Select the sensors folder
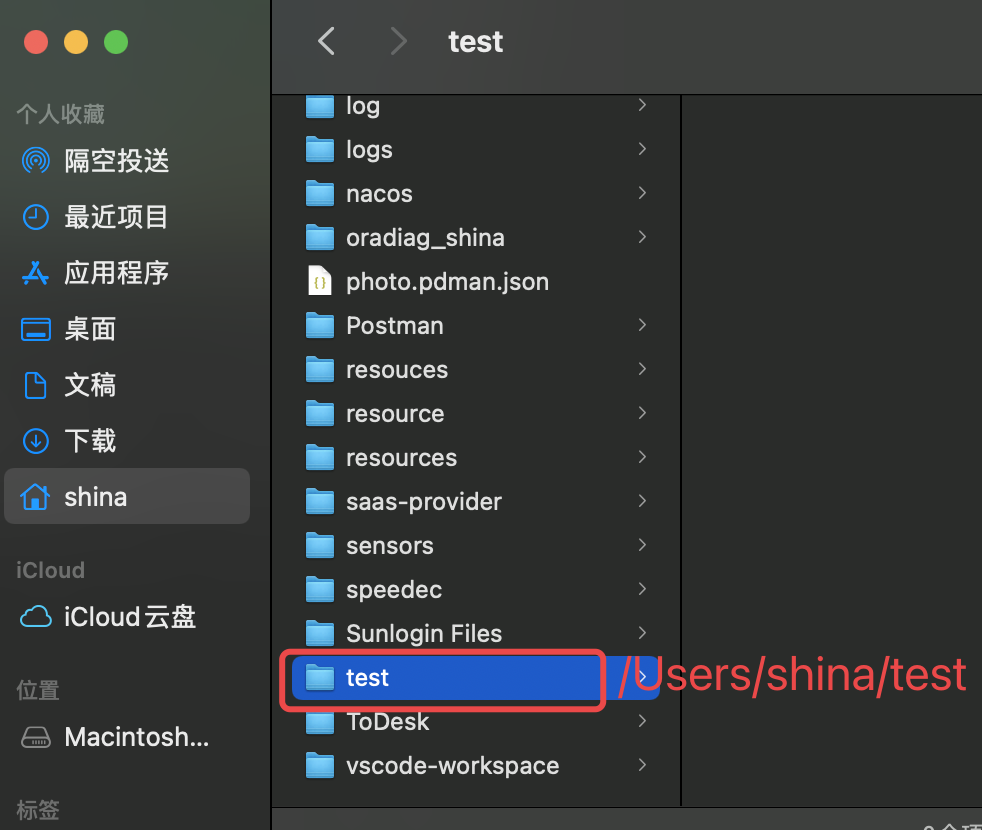The height and width of the screenshot is (830, 982). [476, 546]
